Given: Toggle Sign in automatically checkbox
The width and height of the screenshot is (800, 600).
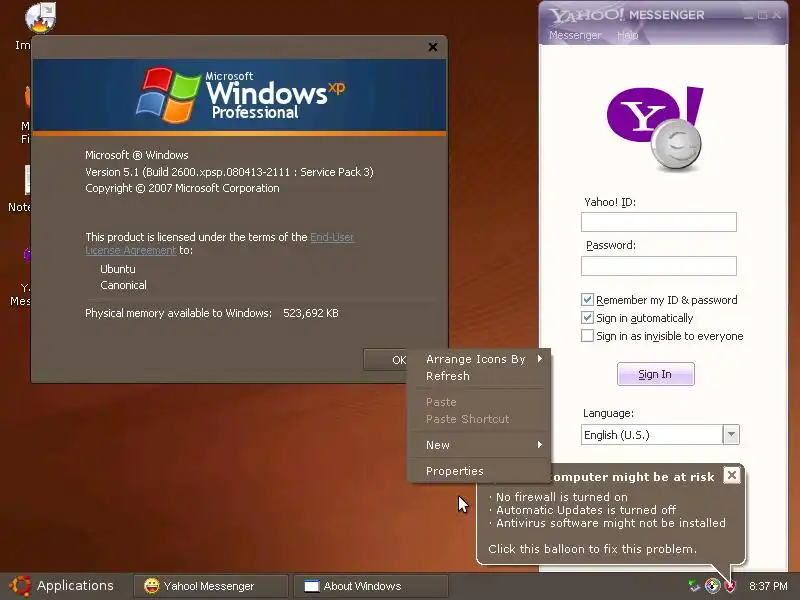Looking at the screenshot, I should coord(587,318).
